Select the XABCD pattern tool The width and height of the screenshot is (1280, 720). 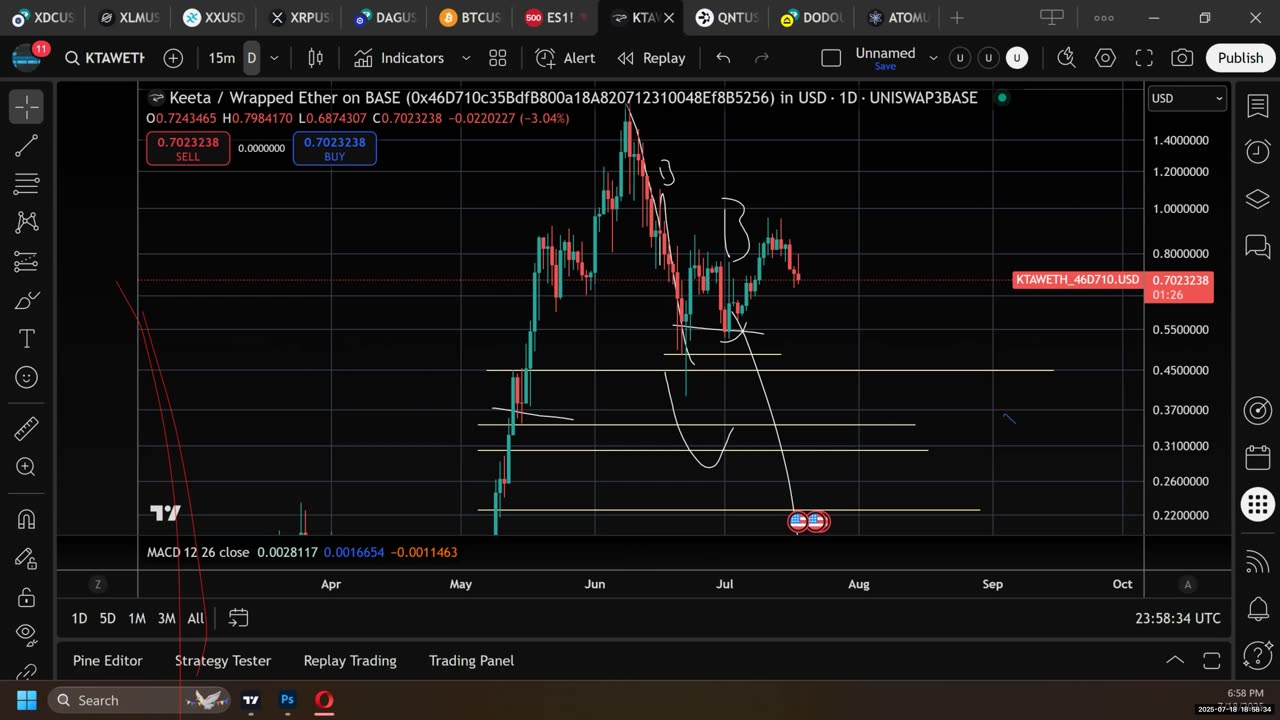[26, 223]
